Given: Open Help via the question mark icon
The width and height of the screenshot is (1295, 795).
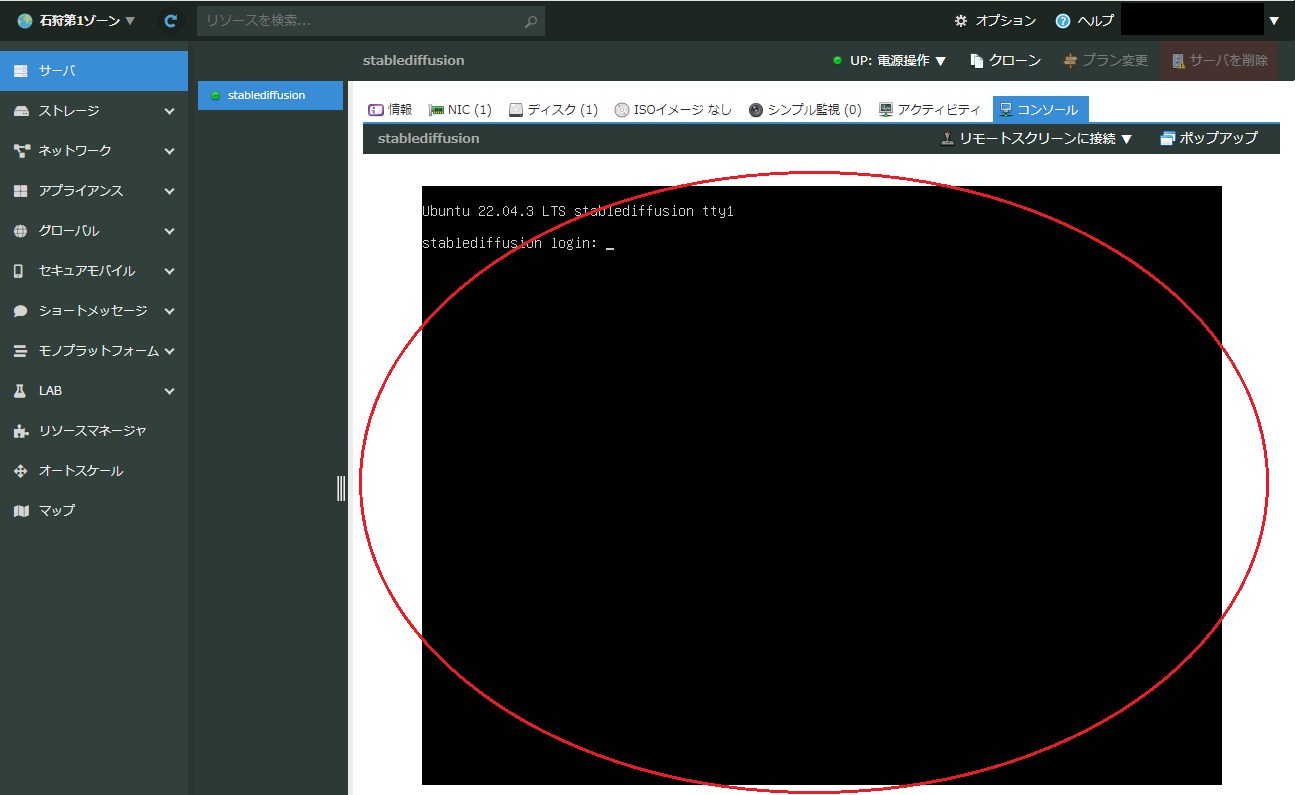Looking at the screenshot, I should (1062, 21).
